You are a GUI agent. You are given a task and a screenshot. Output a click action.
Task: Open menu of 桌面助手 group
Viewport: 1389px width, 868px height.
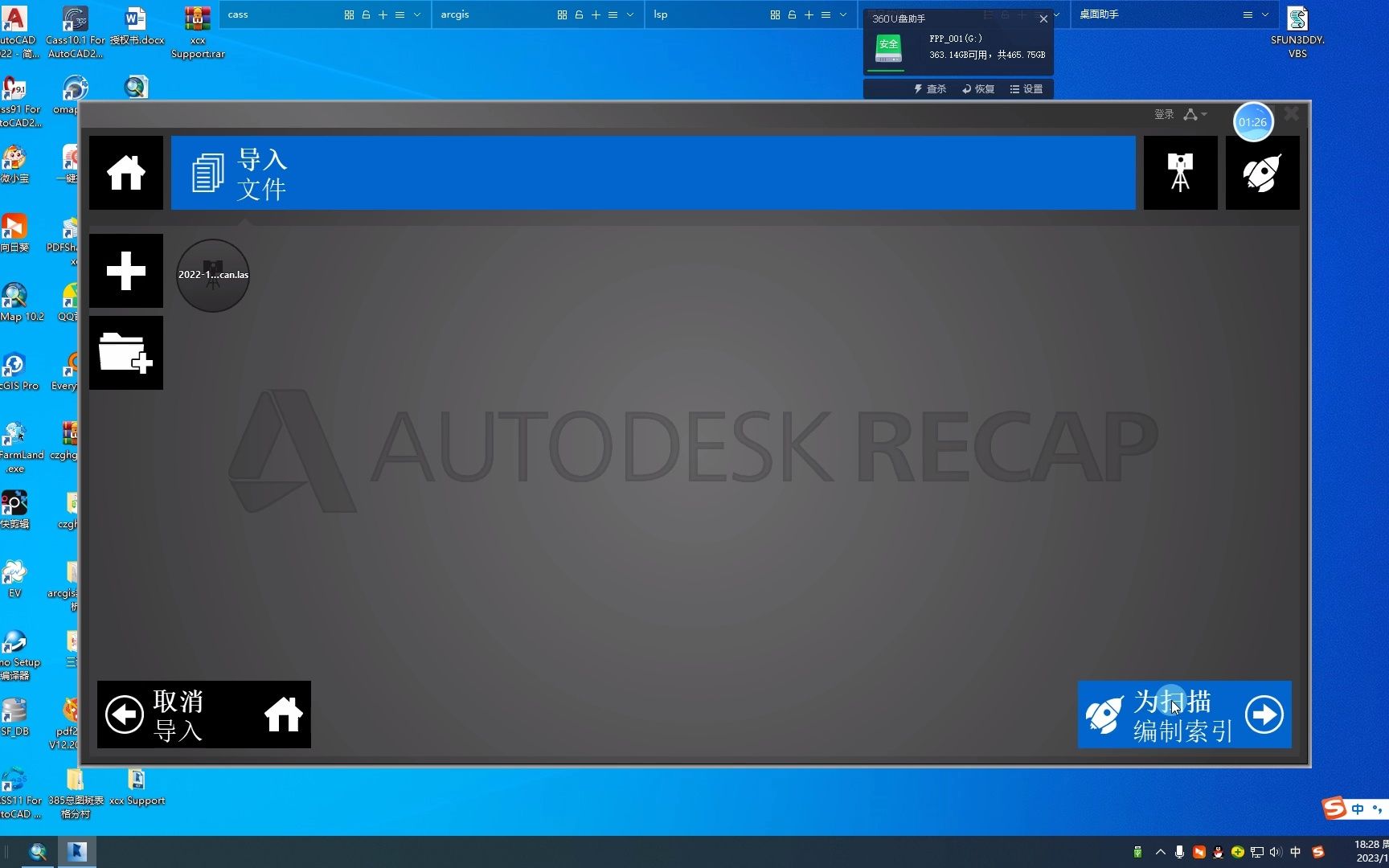coord(1248,14)
